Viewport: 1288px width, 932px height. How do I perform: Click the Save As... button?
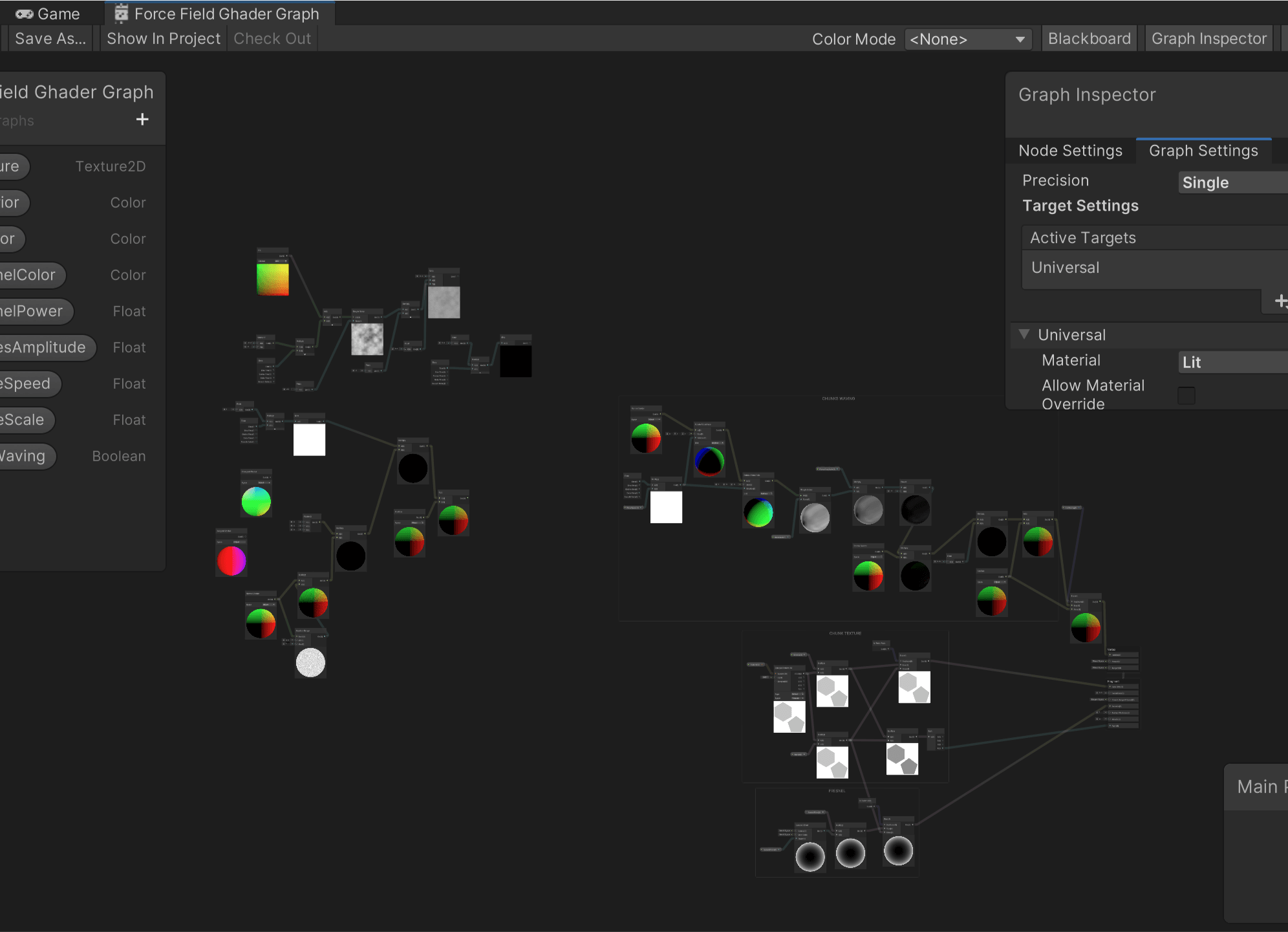pyautogui.click(x=50, y=39)
